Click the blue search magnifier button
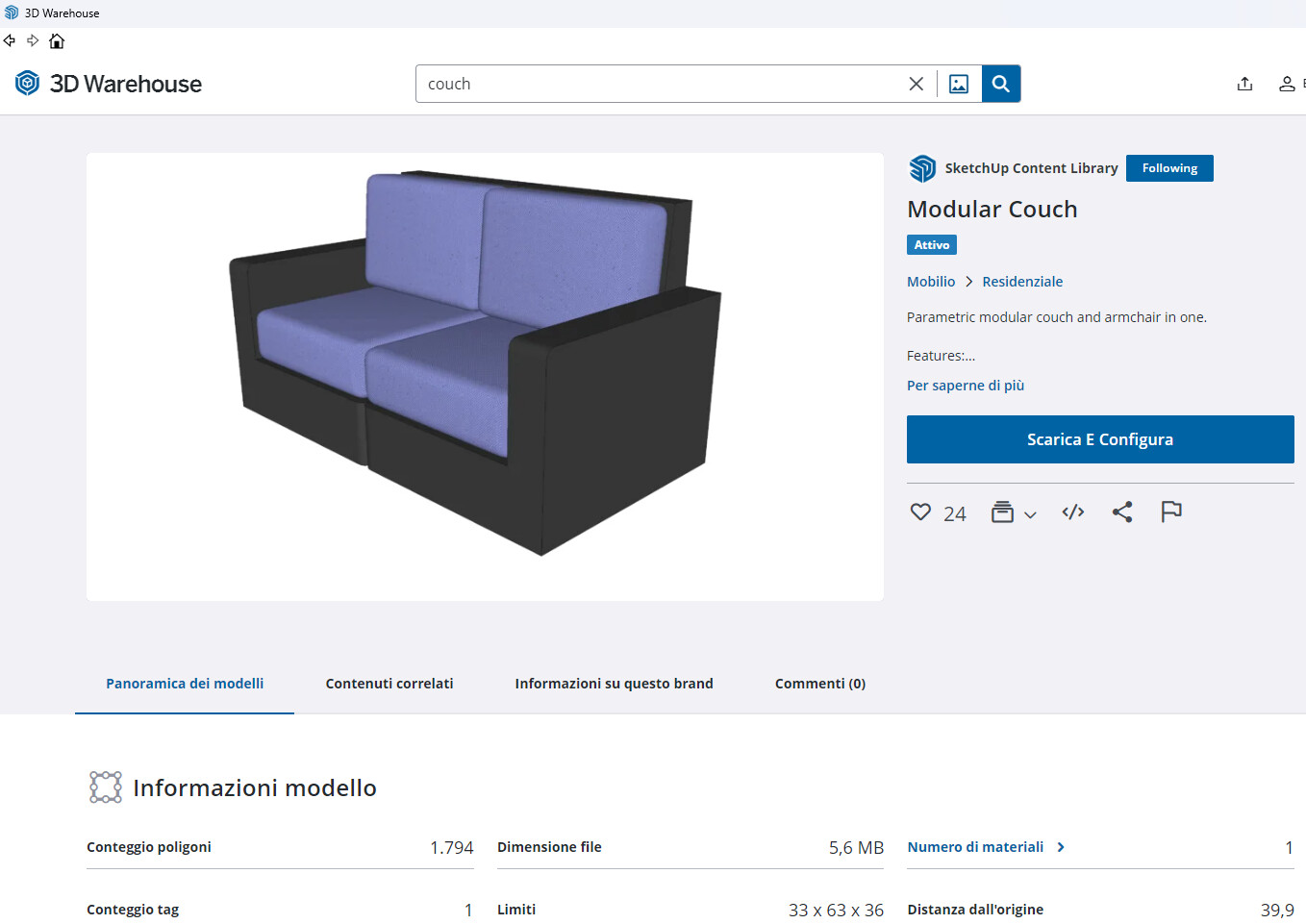This screenshot has width=1306, height=924. (x=1000, y=84)
